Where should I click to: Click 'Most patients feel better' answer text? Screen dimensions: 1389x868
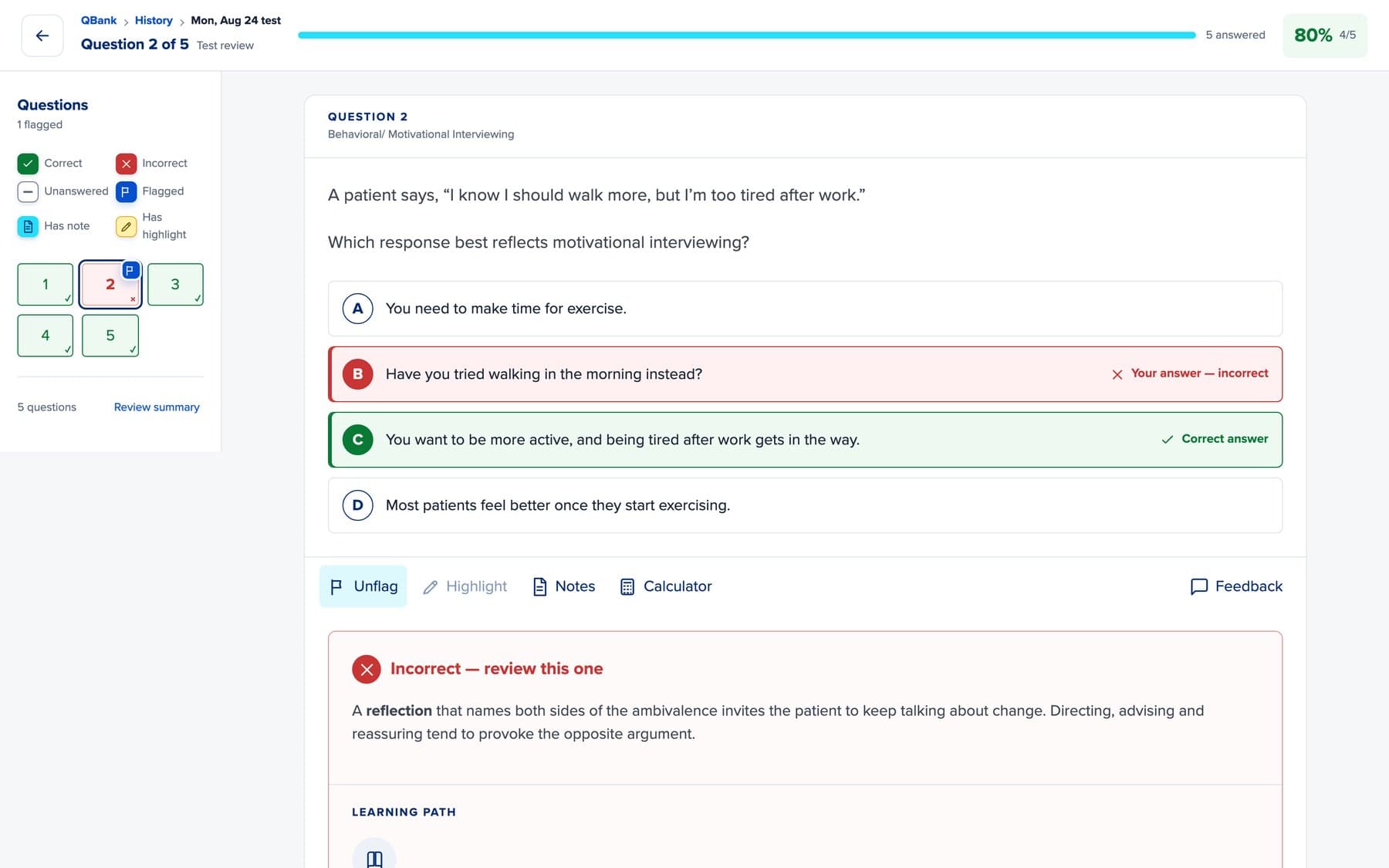(558, 505)
